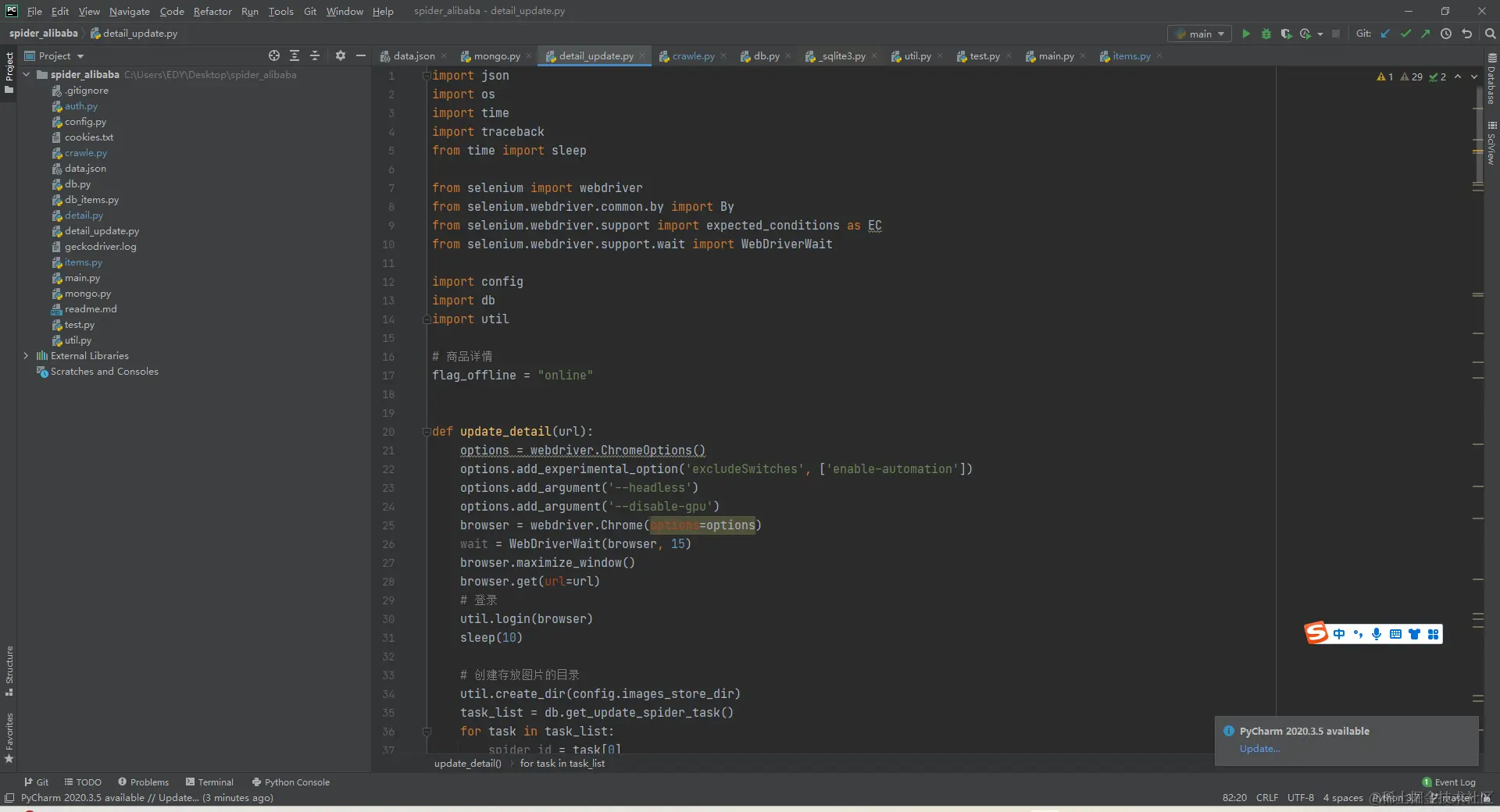
Task: Open the Terminal tool window button
Action: pos(209,782)
